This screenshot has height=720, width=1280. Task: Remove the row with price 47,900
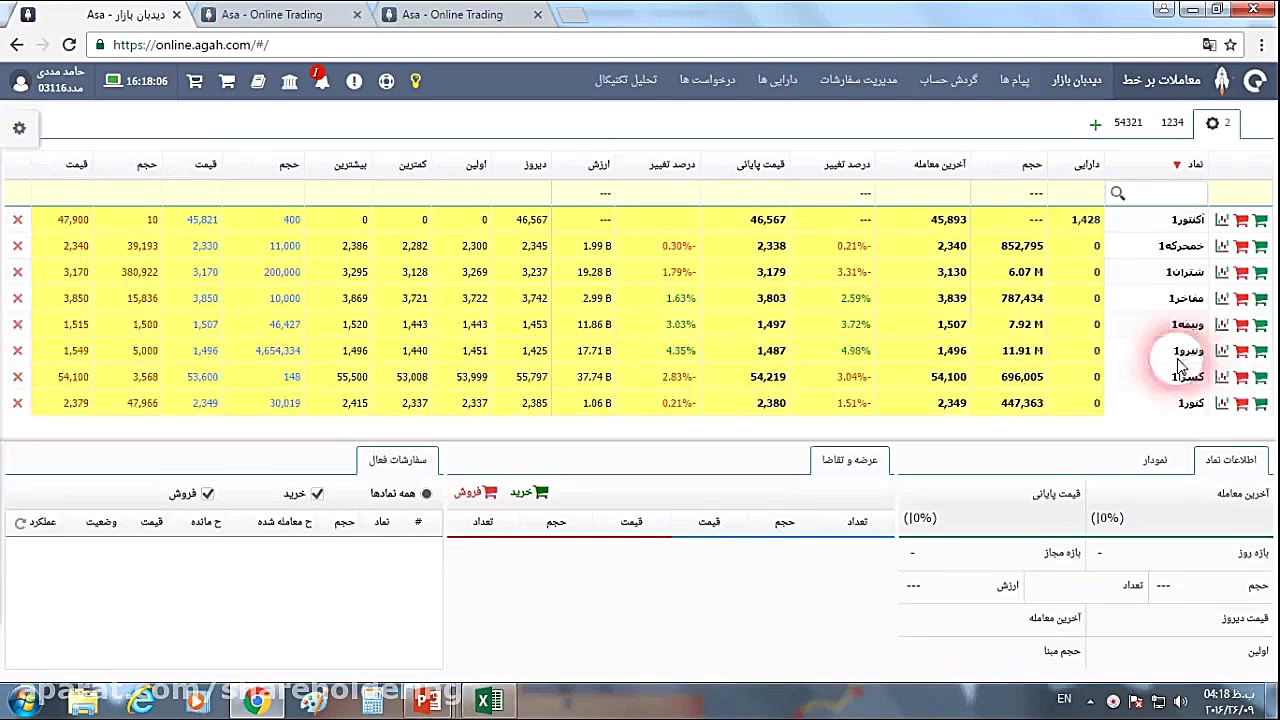(17, 220)
